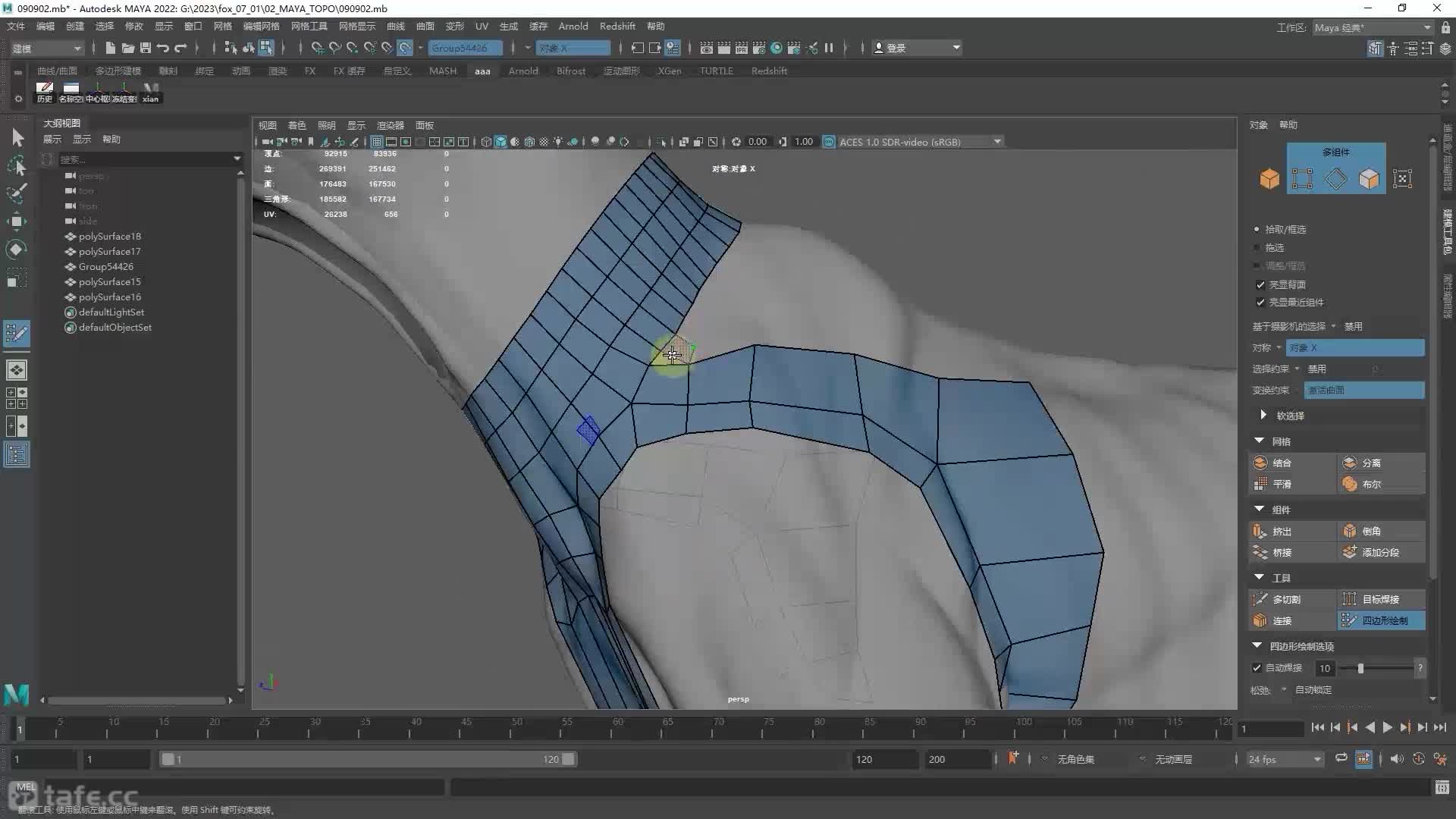Click the 结合 combine button
1456x819 pixels.
tap(1292, 463)
